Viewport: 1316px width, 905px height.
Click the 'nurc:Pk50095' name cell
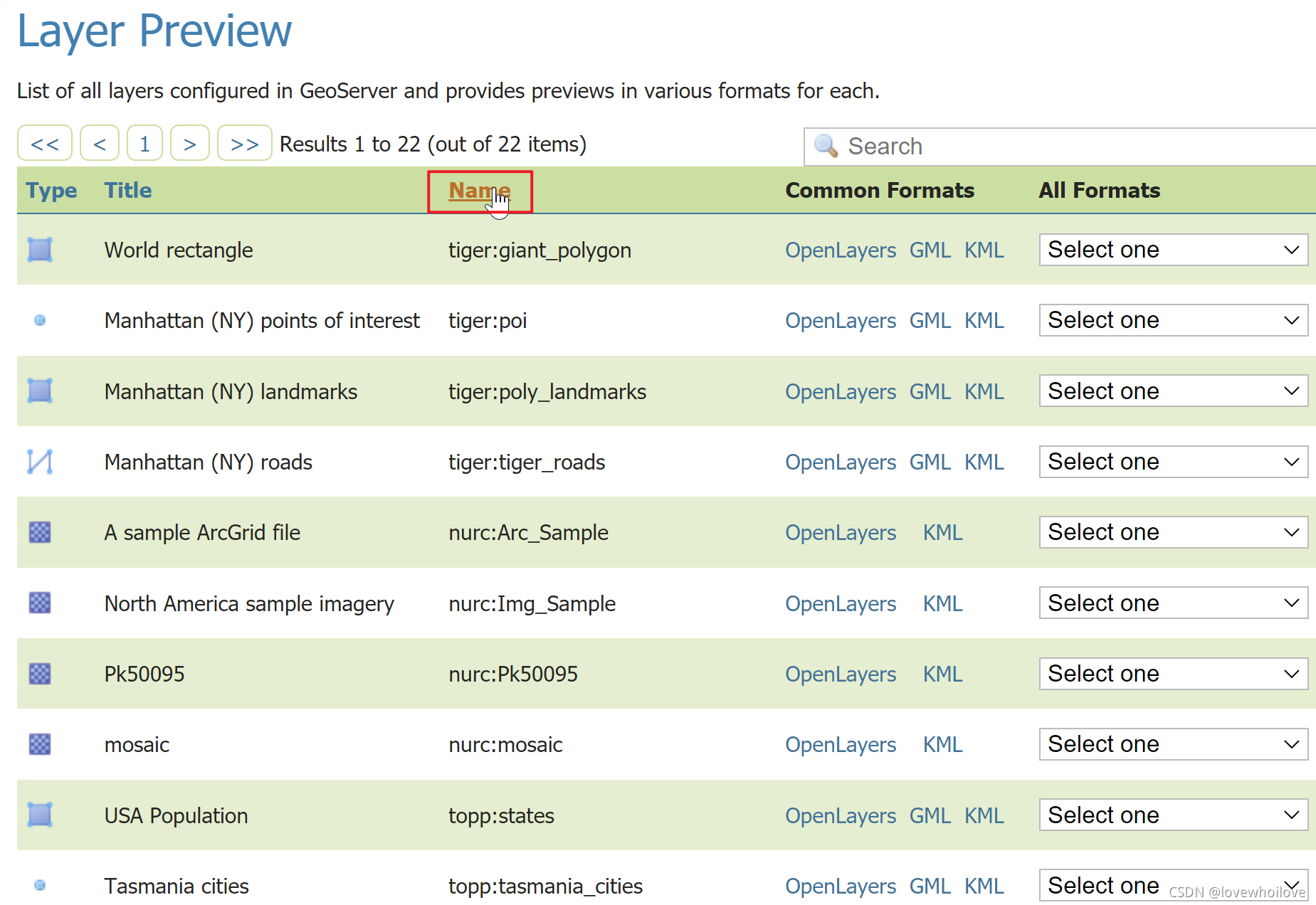tap(513, 674)
